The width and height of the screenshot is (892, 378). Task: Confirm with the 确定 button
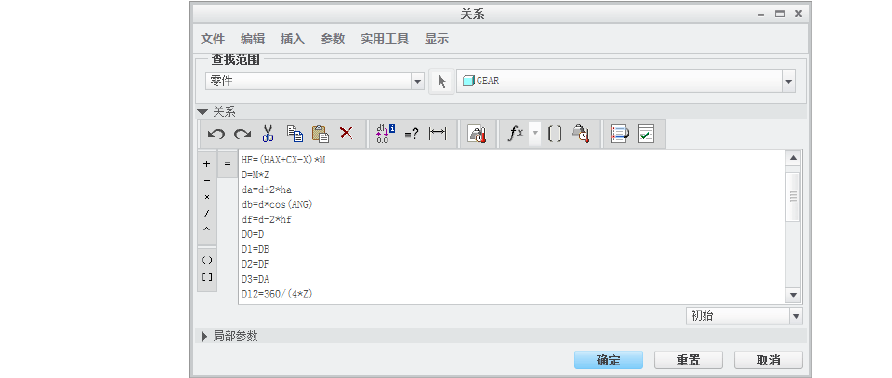pyautogui.click(x=609, y=360)
